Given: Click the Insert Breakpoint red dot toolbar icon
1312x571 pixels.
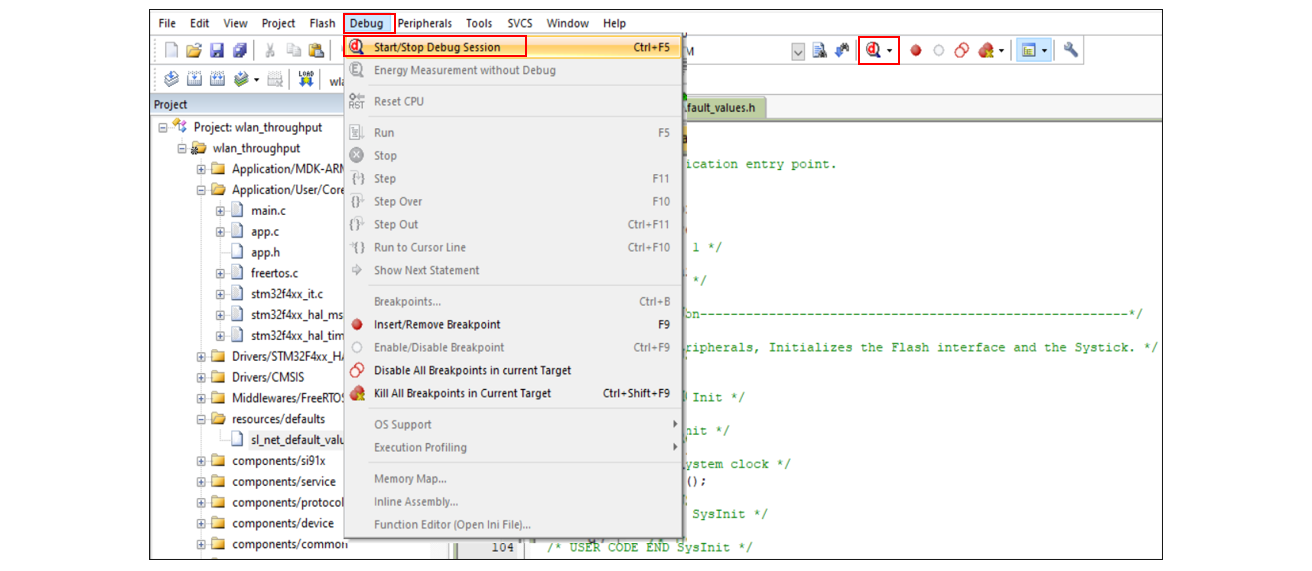Looking at the screenshot, I should (x=915, y=50).
